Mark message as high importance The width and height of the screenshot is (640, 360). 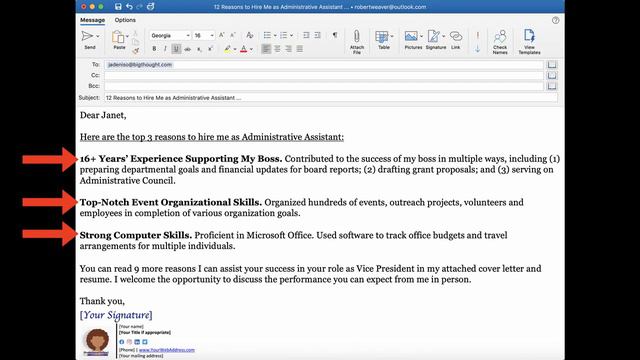(478, 36)
